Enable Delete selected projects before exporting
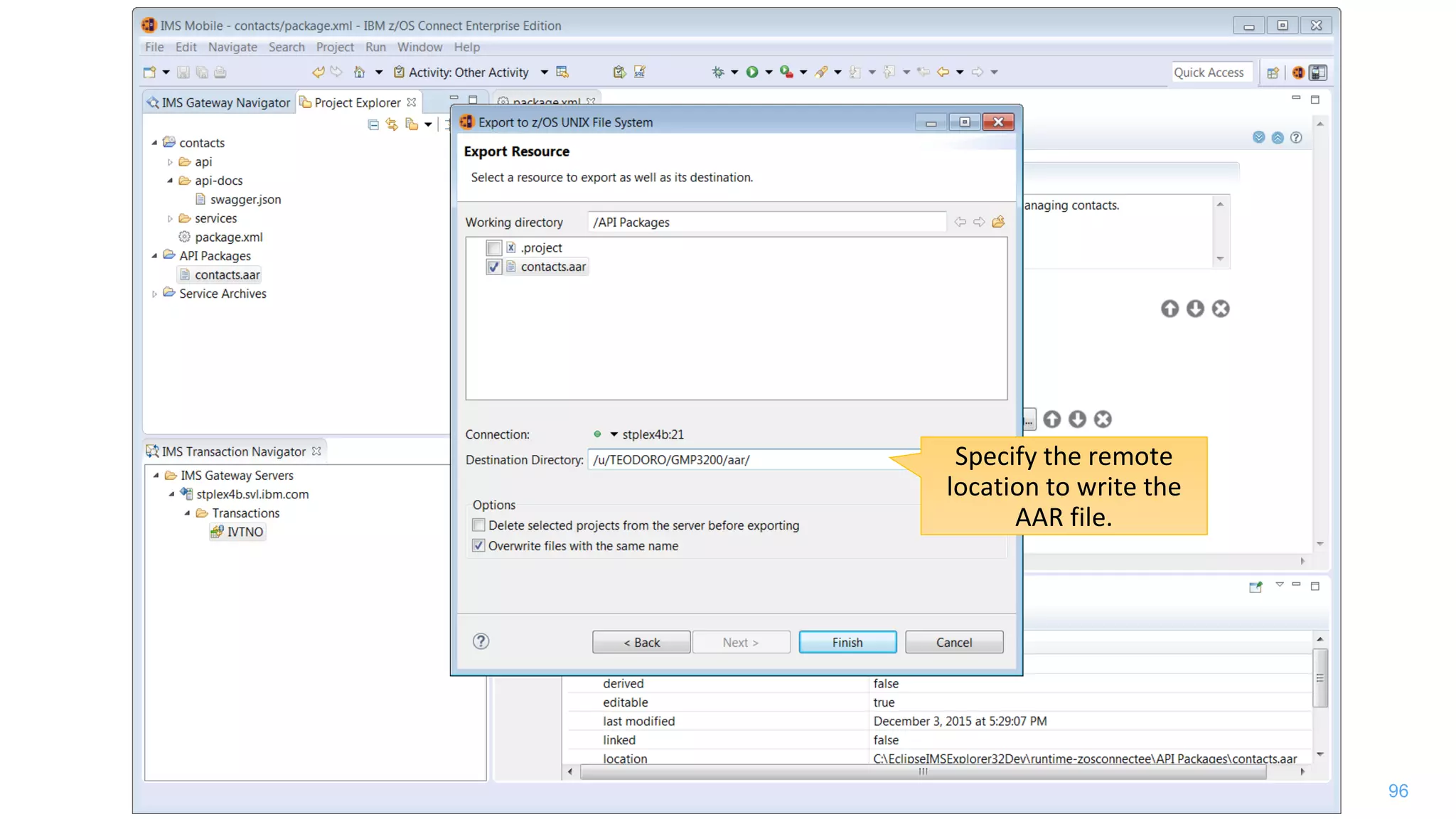Viewport: 1456px width, 819px height. pyautogui.click(x=478, y=525)
